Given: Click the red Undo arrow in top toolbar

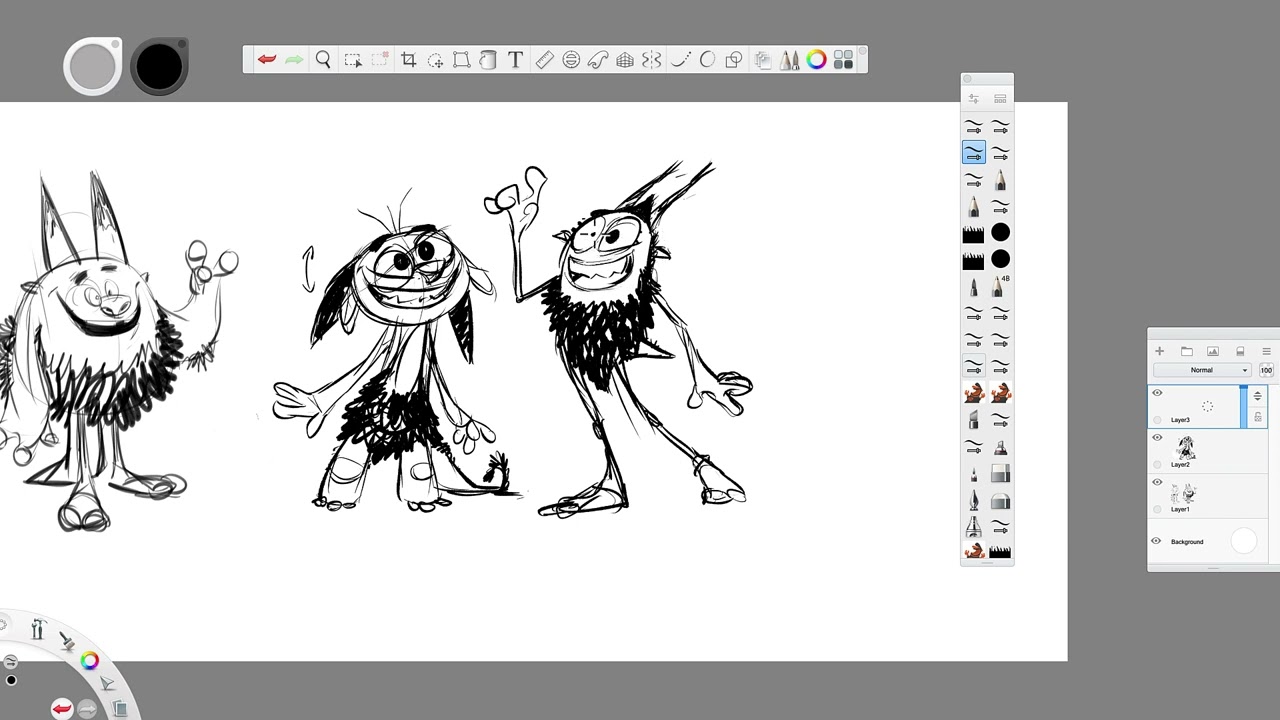Looking at the screenshot, I should coord(267,60).
